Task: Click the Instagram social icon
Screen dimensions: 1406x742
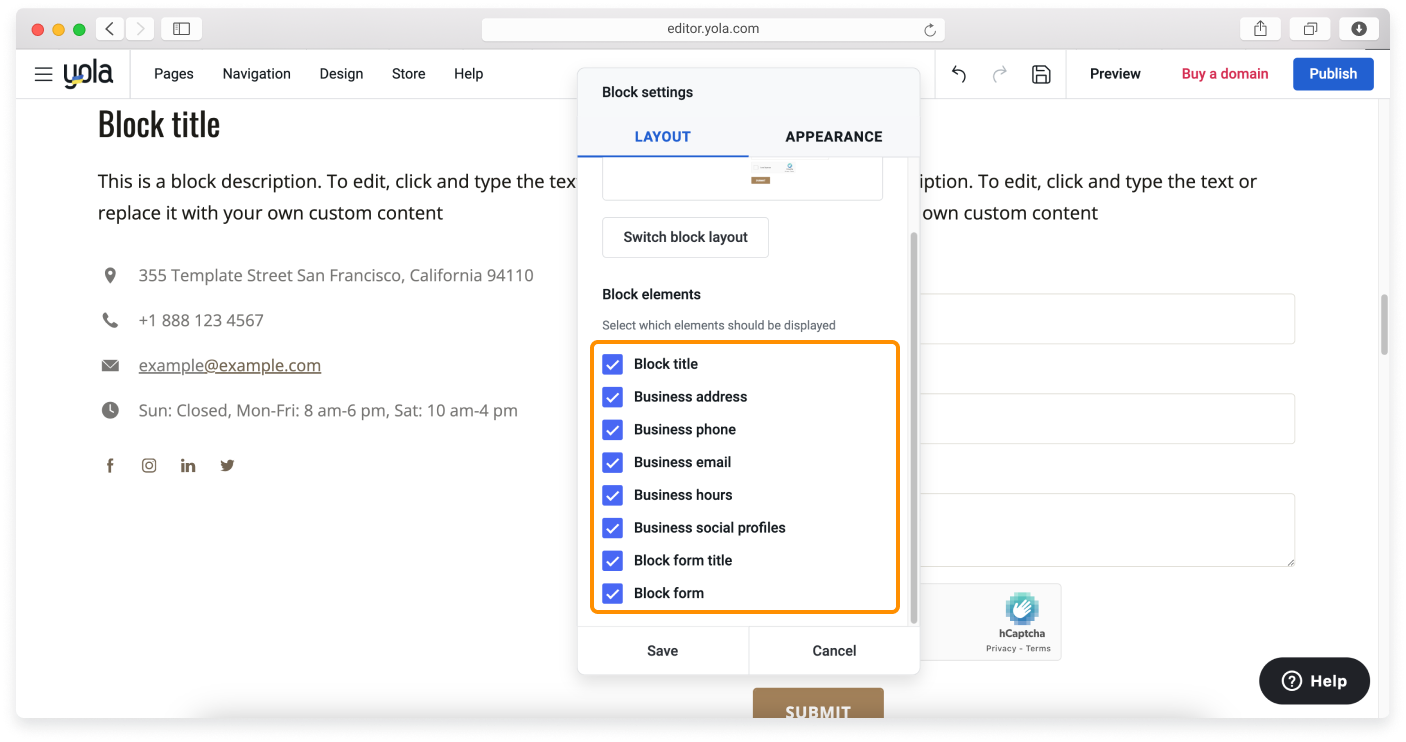Action: (x=149, y=464)
